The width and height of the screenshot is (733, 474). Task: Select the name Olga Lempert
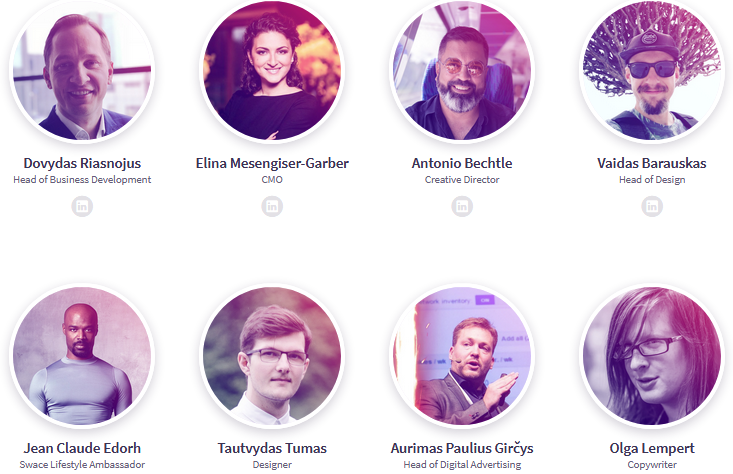[652, 448]
